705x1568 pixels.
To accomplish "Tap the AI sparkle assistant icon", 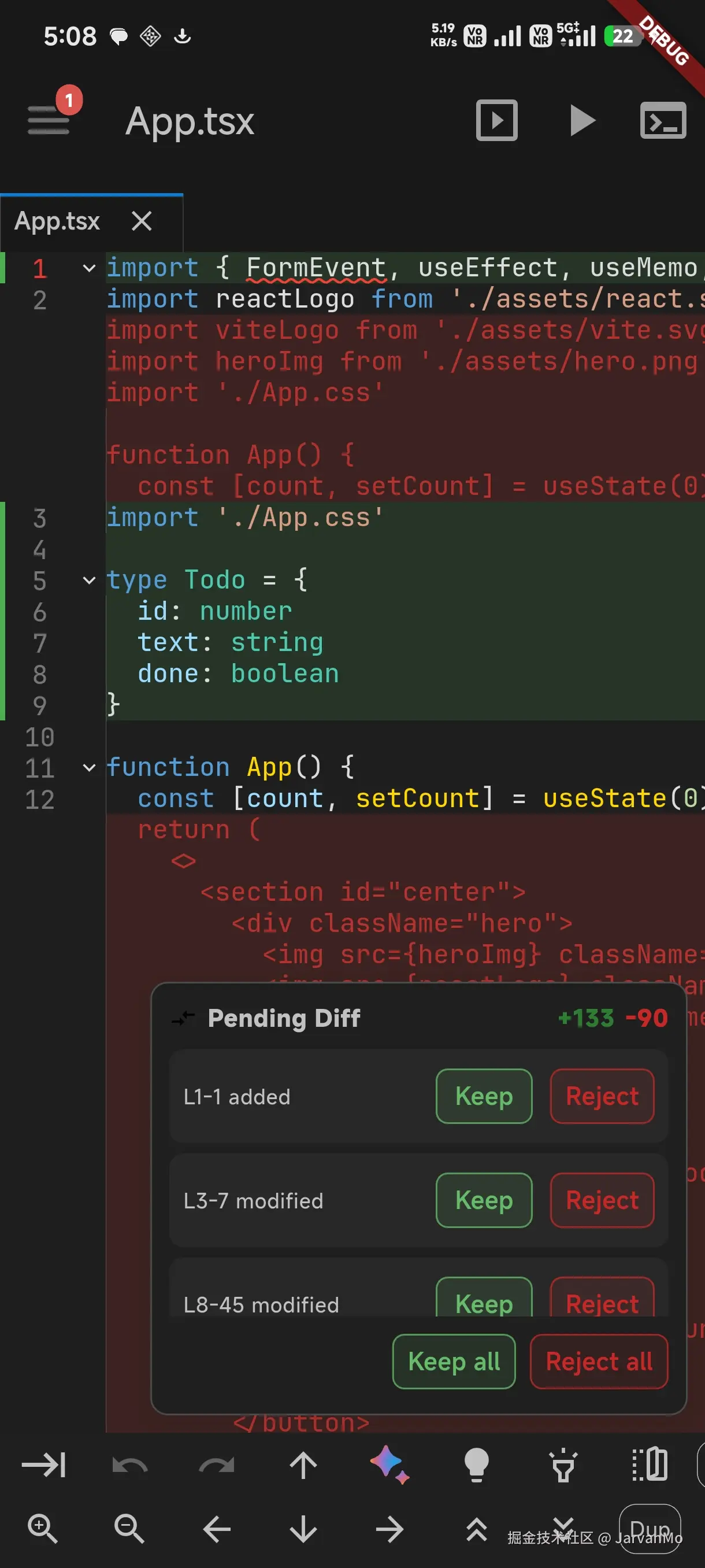I will 389,1465.
